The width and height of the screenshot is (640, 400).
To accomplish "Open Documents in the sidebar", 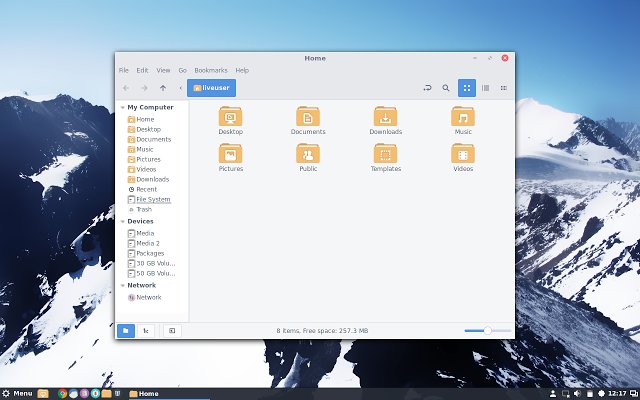I will pyautogui.click(x=149, y=139).
